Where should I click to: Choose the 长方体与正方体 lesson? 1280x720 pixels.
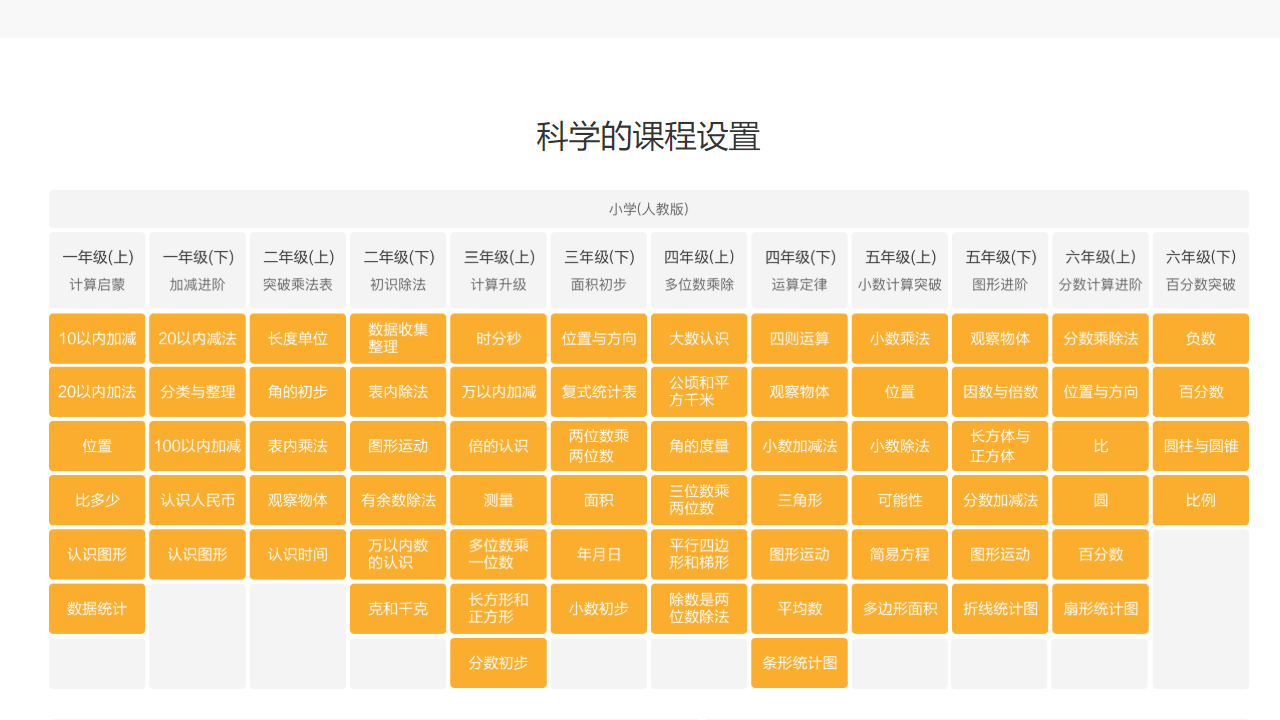point(1000,446)
